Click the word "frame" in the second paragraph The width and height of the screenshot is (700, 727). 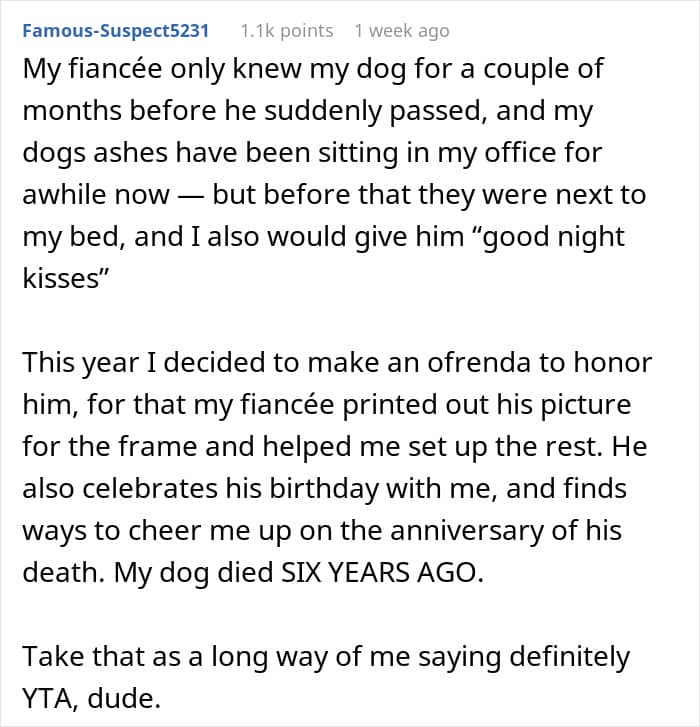(x=157, y=446)
